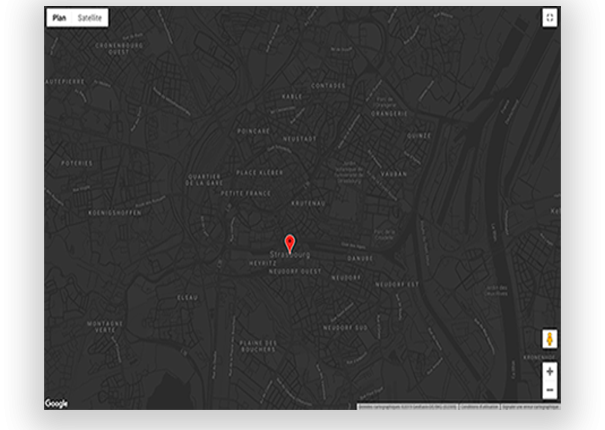Click the Données cartographiques attribution text
This screenshot has height=430, width=605.
(408, 406)
